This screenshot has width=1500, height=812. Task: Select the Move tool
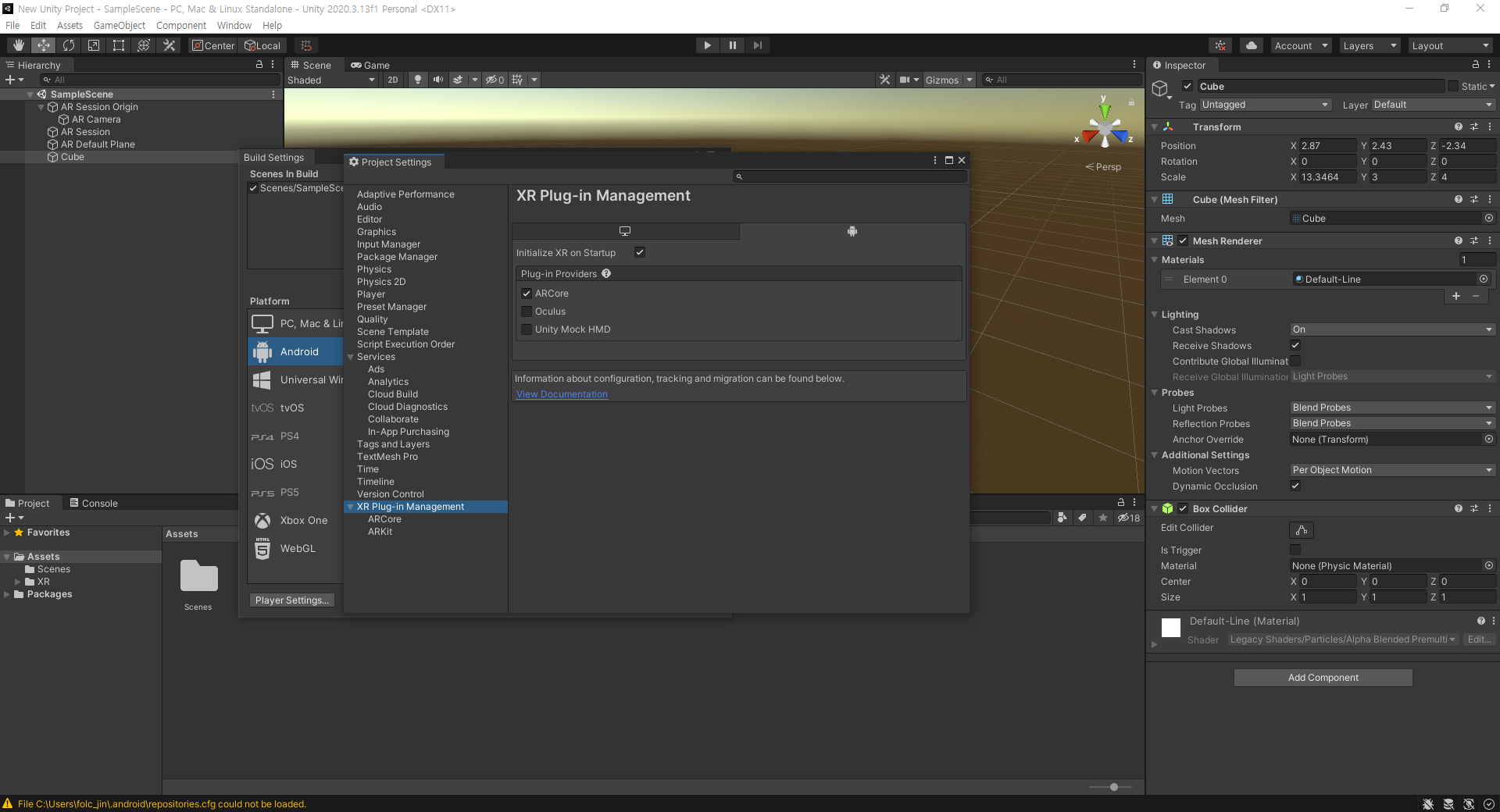[44, 45]
